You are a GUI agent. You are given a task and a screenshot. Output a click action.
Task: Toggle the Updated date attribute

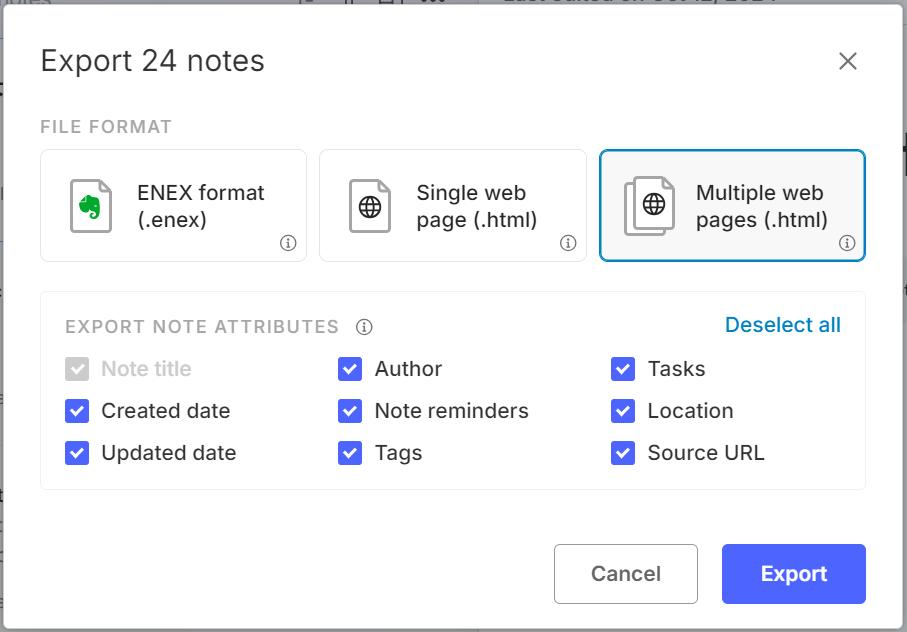(77, 453)
